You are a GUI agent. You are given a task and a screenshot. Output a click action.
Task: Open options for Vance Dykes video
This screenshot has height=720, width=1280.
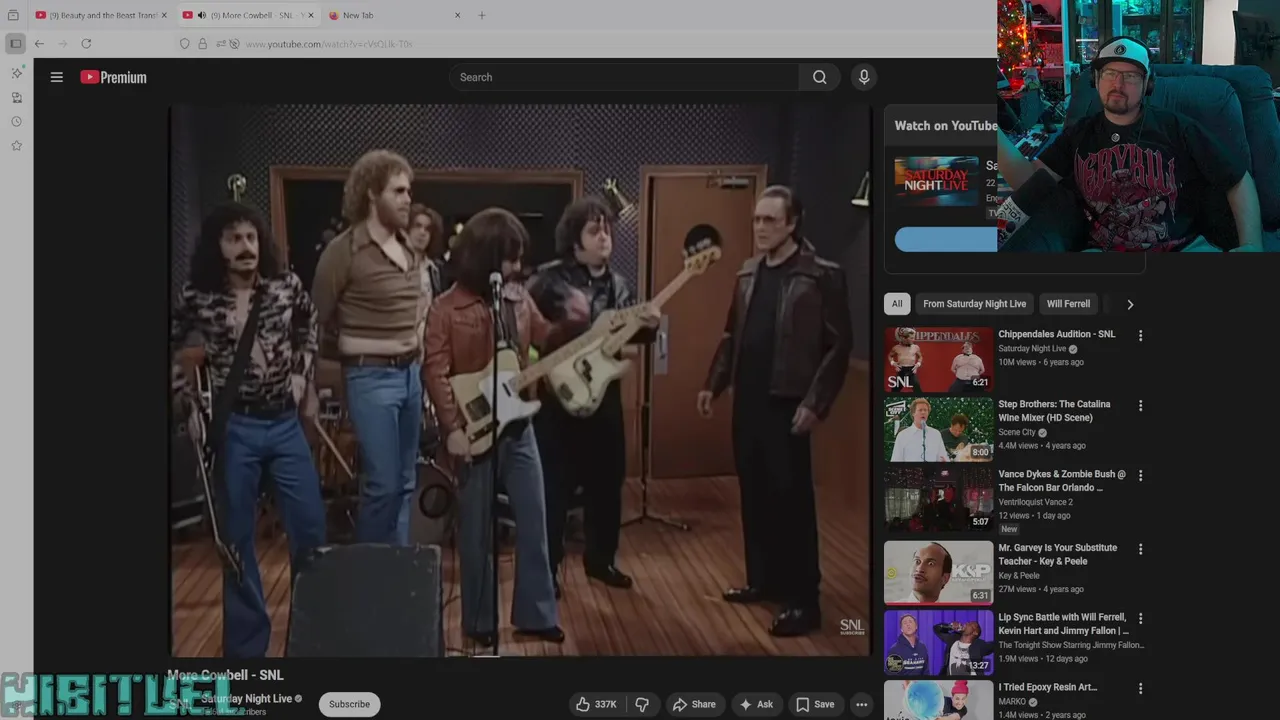(x=1140, y=476)
